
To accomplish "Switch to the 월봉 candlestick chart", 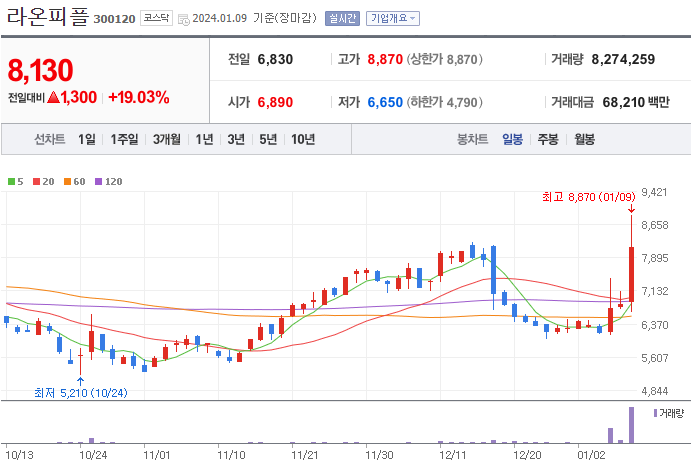I will 584,139.
